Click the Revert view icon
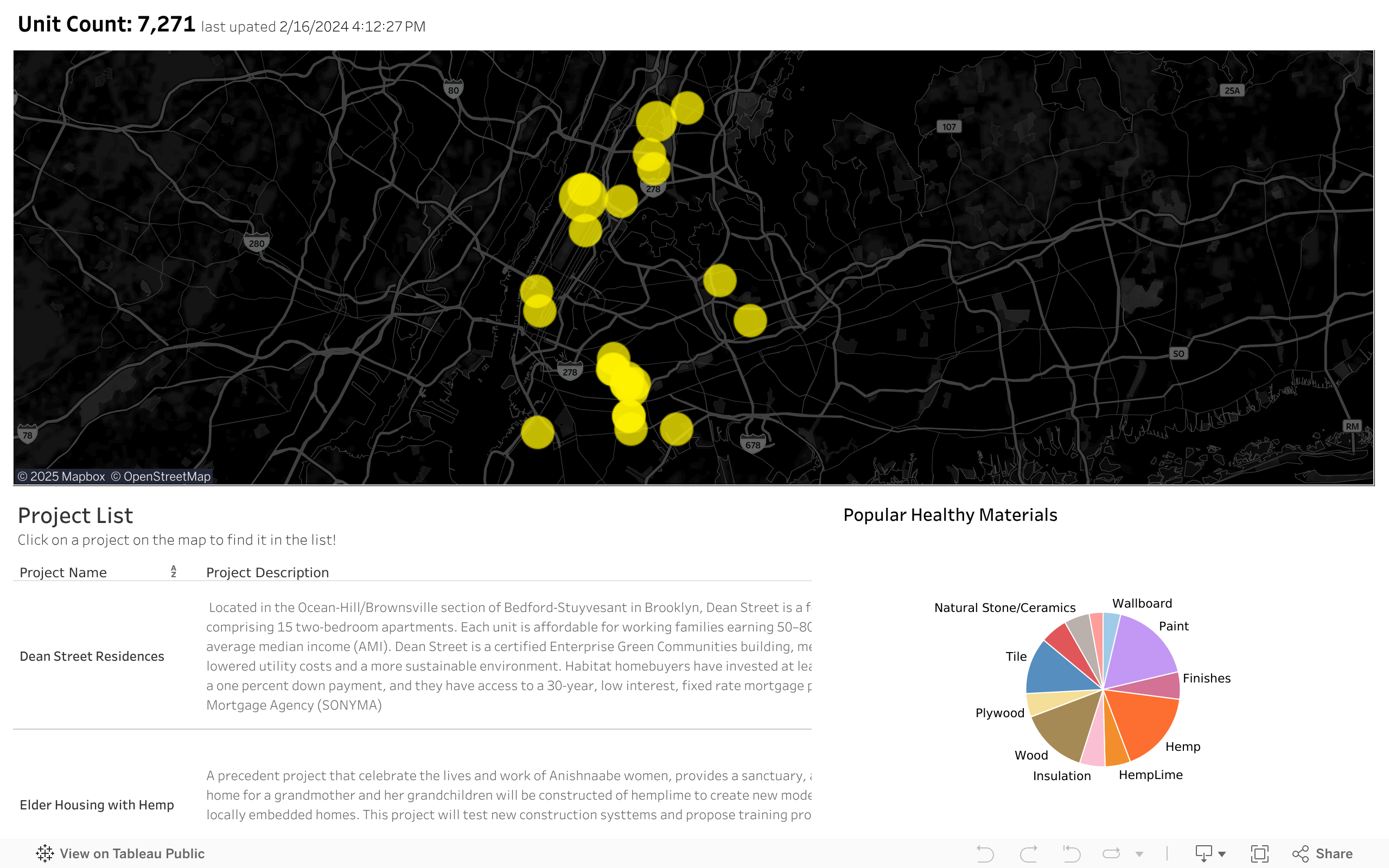This screenshot has height=868, width=1389. 1071,853
